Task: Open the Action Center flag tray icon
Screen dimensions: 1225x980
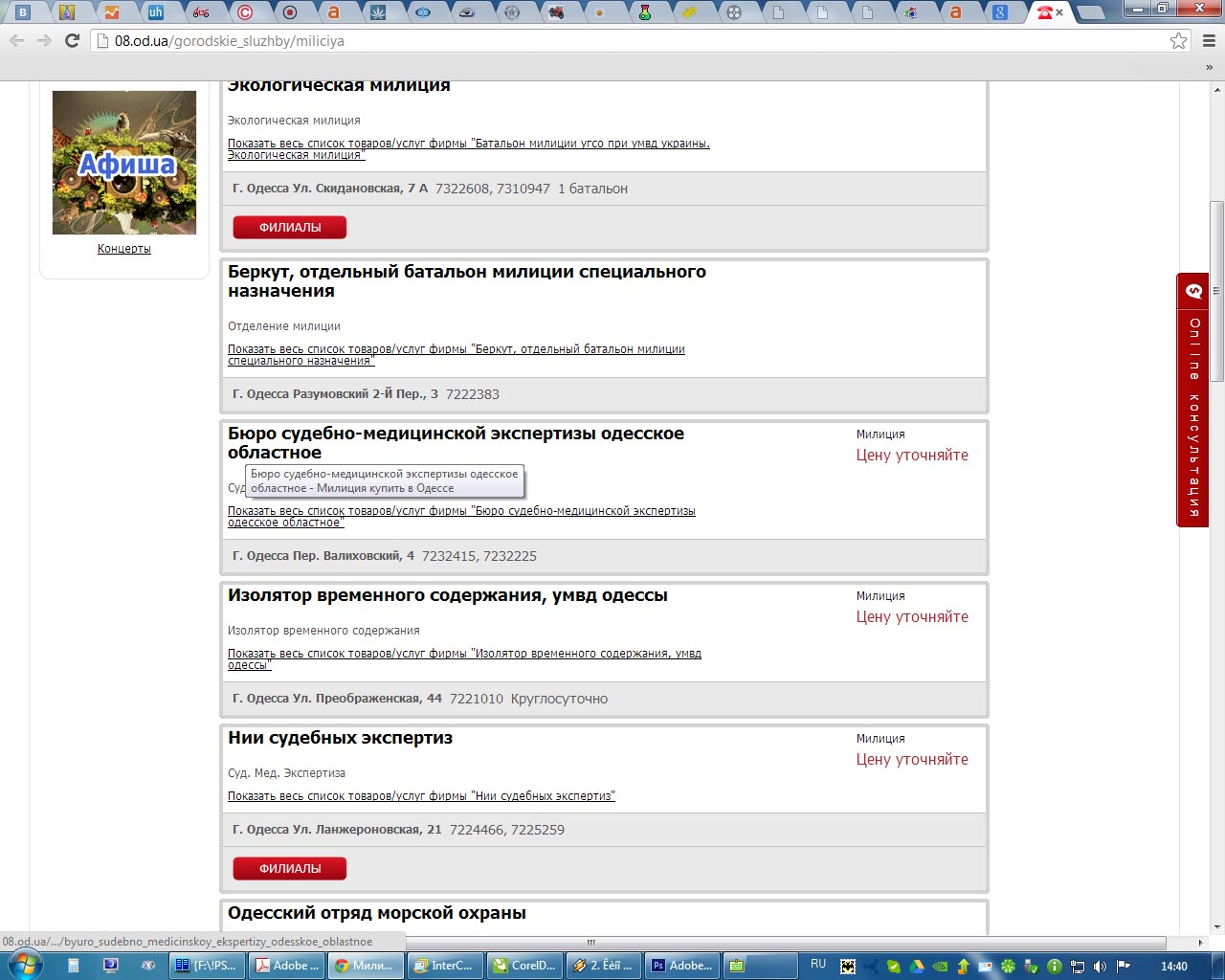Action: (x=1124, y=967)
